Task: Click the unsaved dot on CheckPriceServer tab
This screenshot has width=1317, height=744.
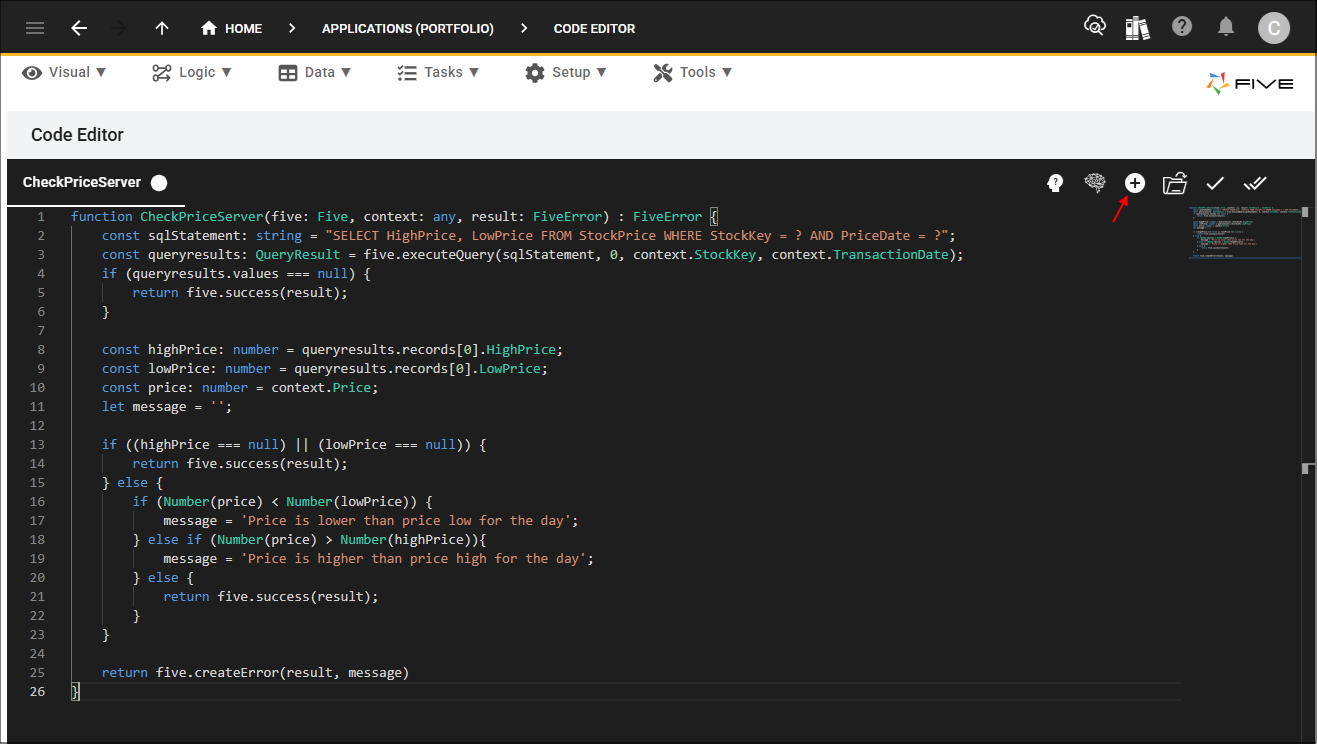Action: tap(159, 183)
